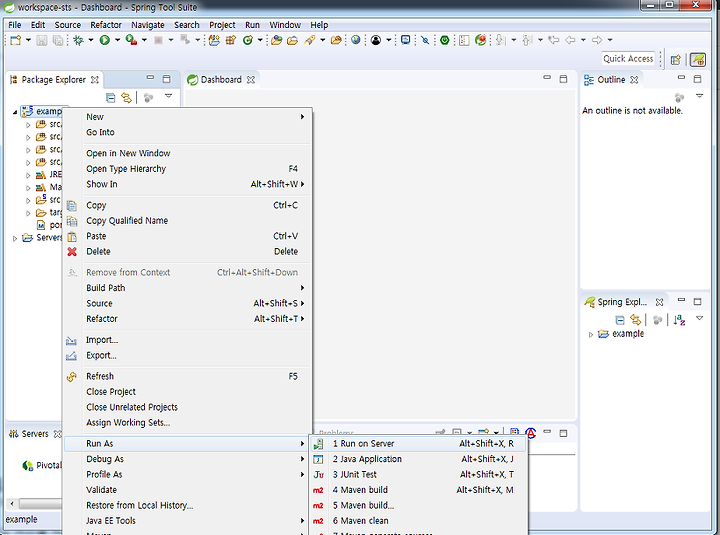Toggle Link with Editor in Spring Explorer
Viewport: 720px width, 535px height.
(636, 320)
